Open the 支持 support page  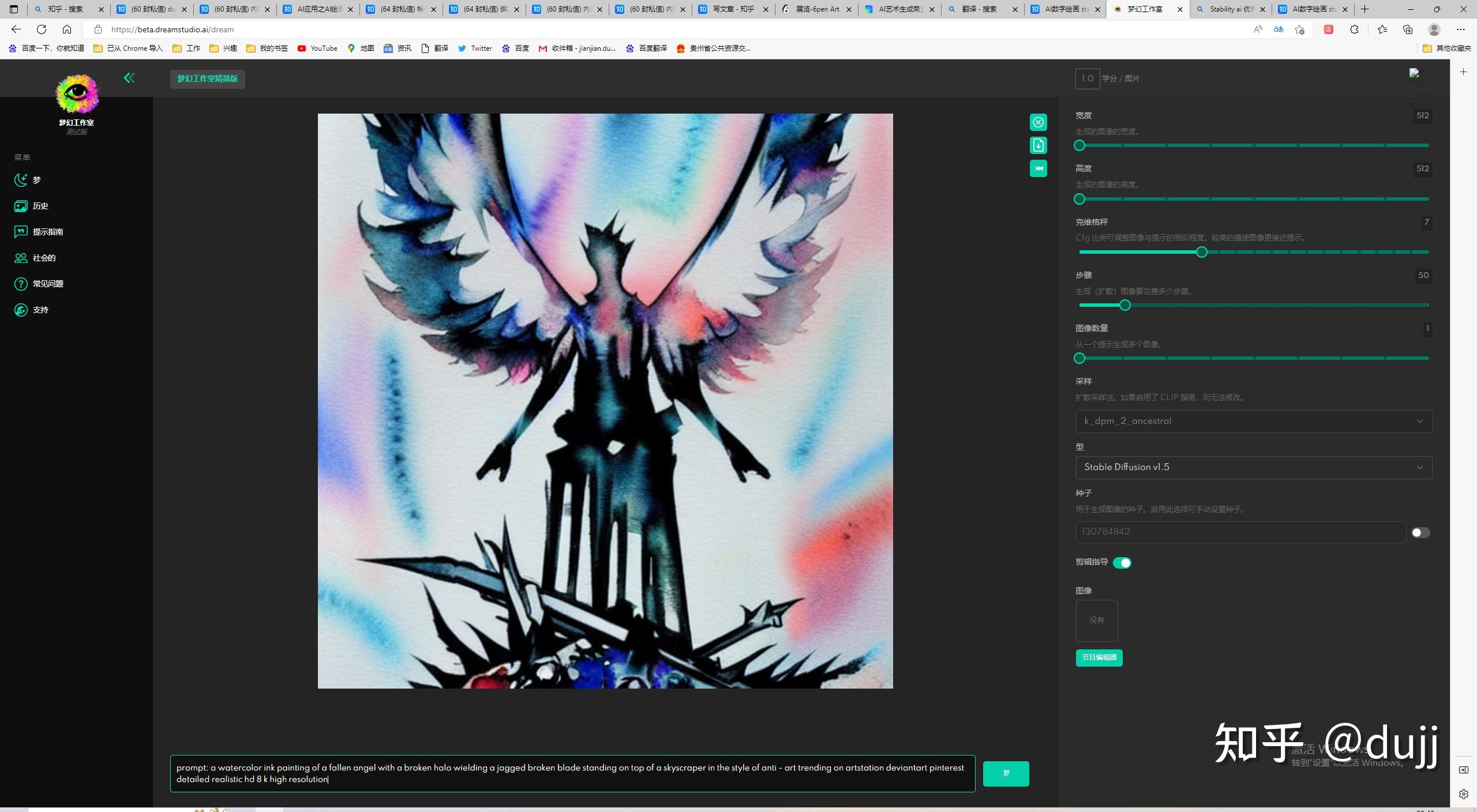pos(39,310)
